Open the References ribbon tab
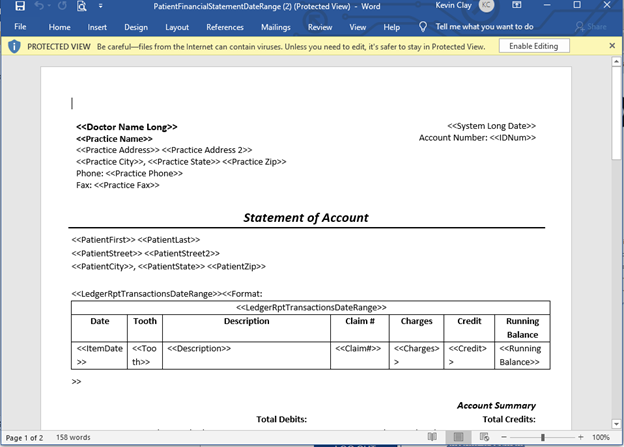The image size is (624, 447). pyautogui.click(x=225, y=27)
